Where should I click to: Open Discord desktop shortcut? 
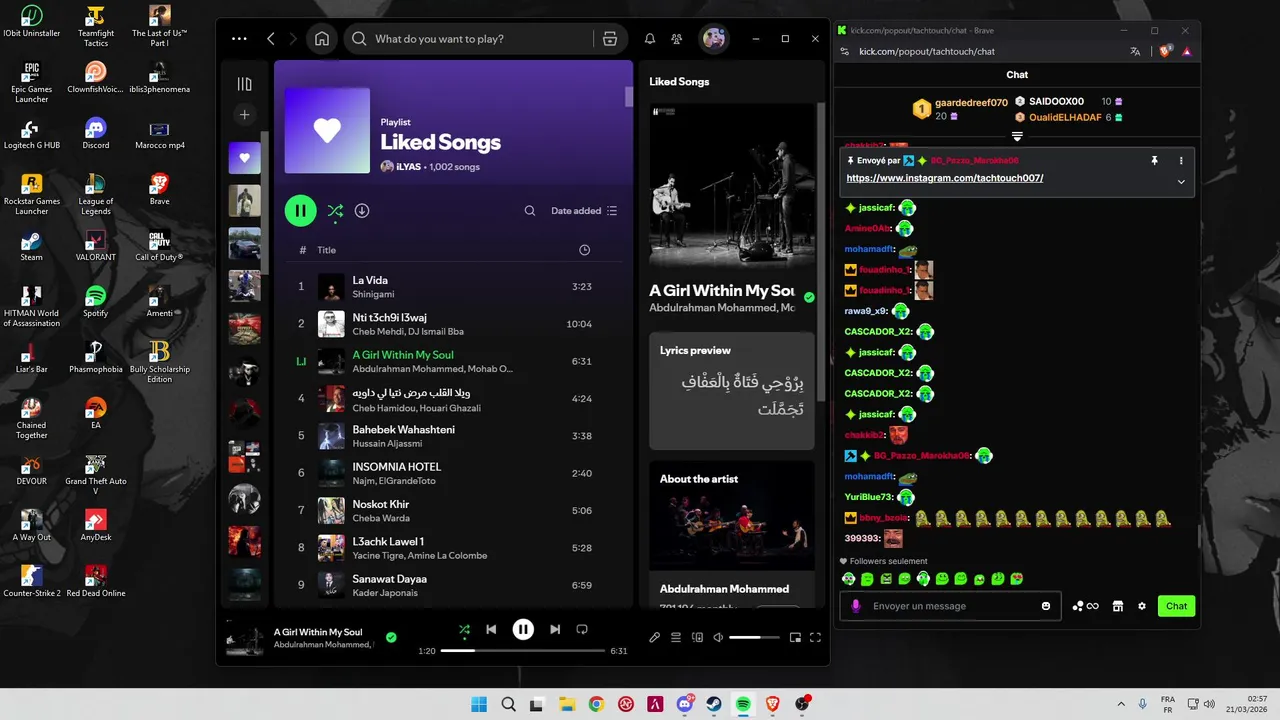click(96, 133)
